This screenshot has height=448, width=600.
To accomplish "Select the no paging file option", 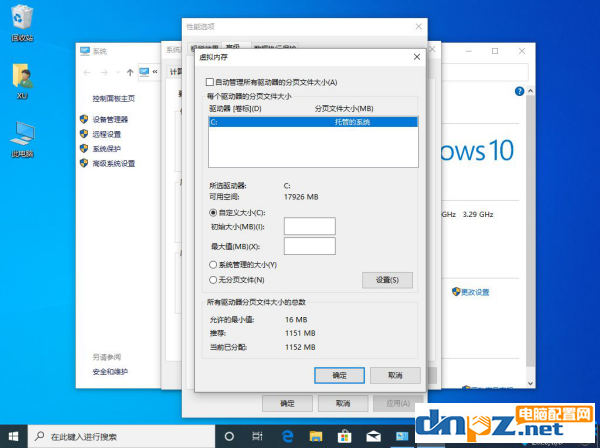I will click(213, 280).
